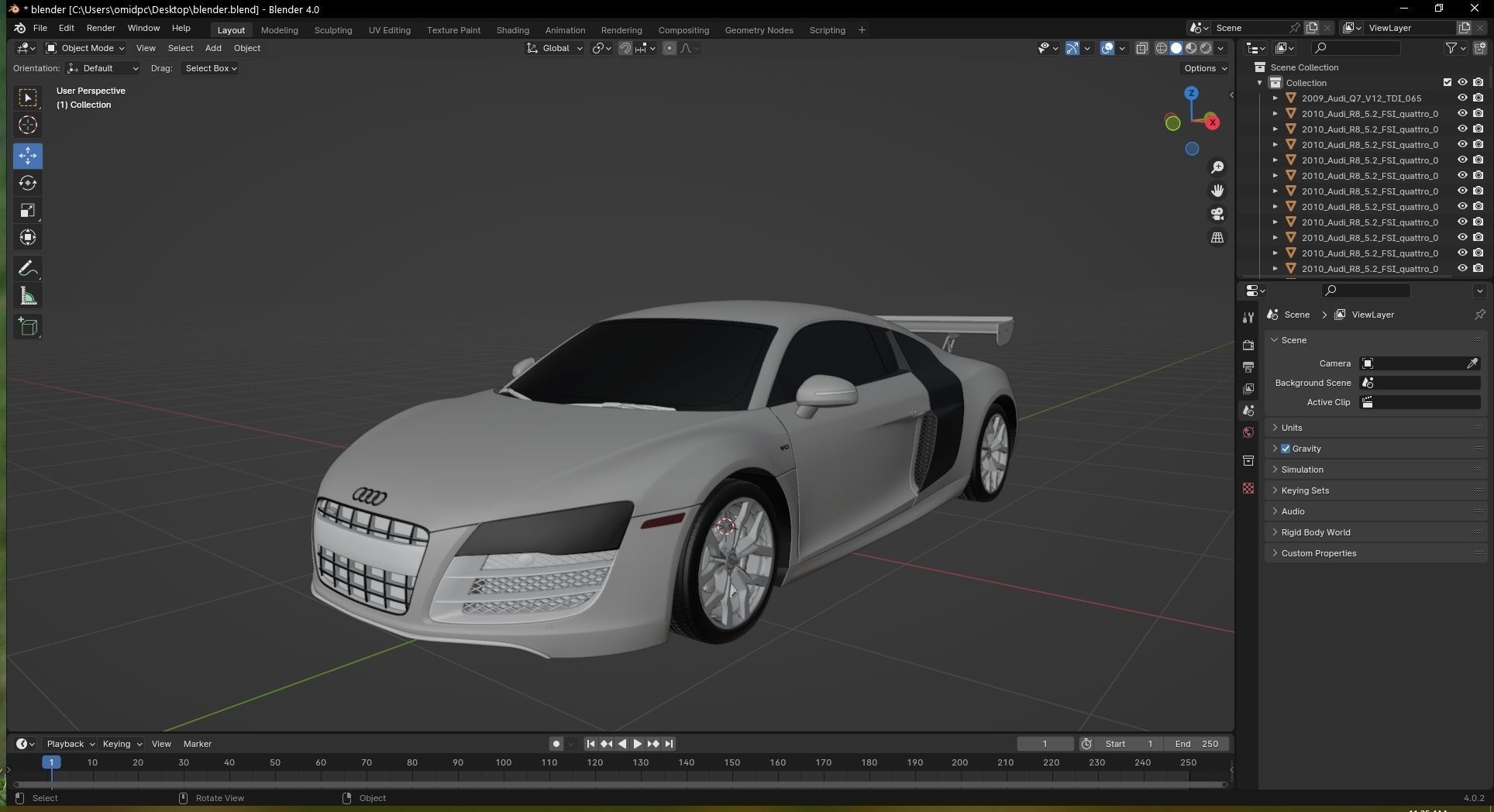Select the Measure tool
The width and height of the screenshot is (1494, 812).
tap(28, 296)
